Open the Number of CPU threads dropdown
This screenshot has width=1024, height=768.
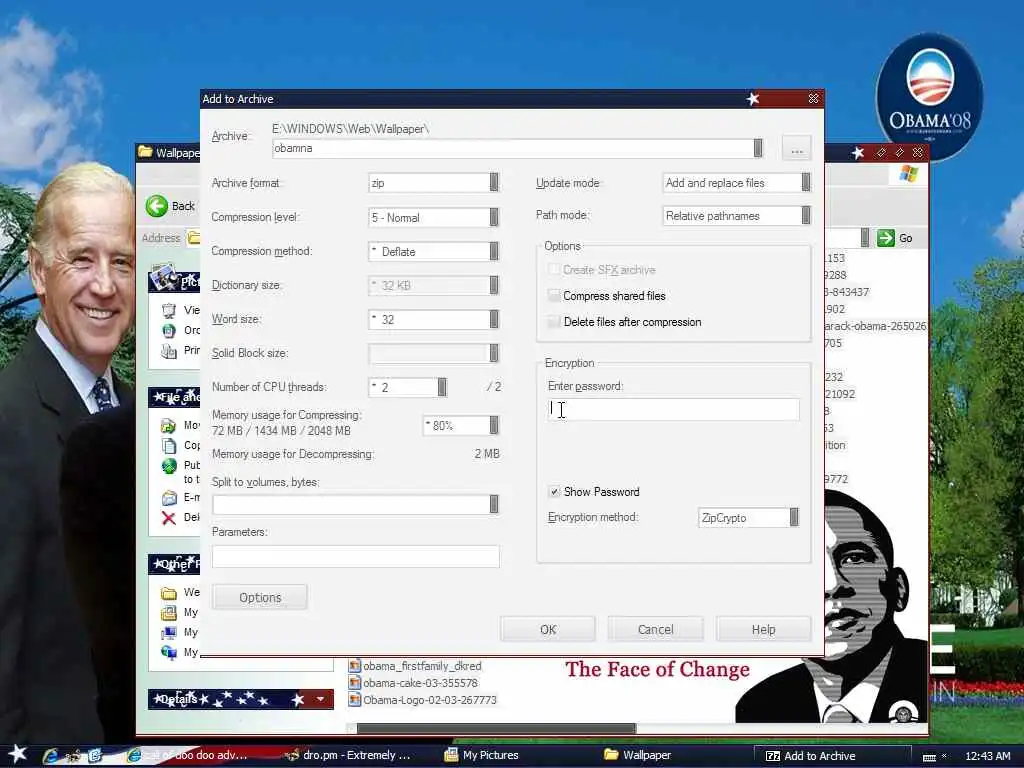click(x=442, y=387)
